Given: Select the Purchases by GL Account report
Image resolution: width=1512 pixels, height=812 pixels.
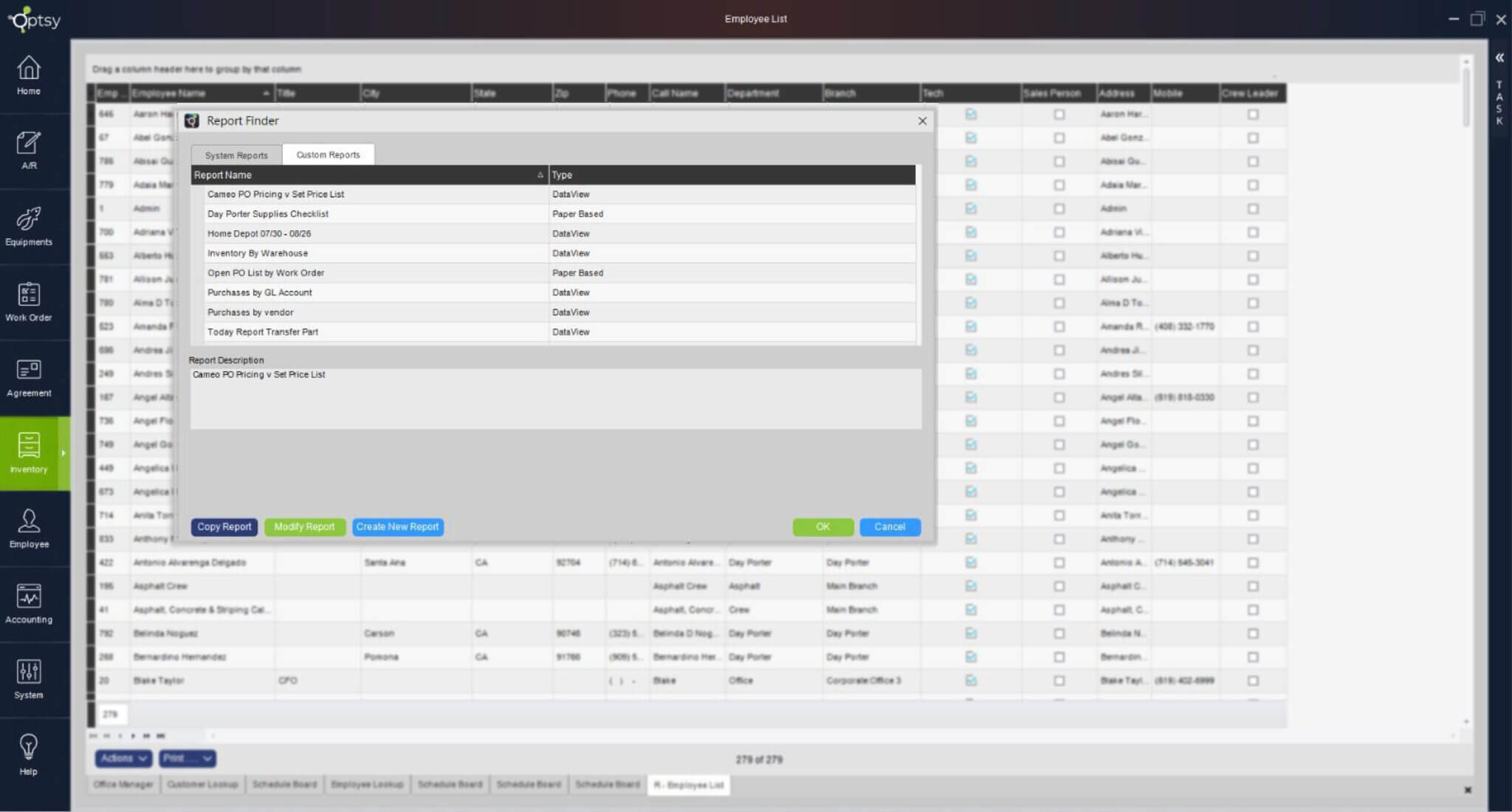Looking at the screenshot, I should (554, 292).
